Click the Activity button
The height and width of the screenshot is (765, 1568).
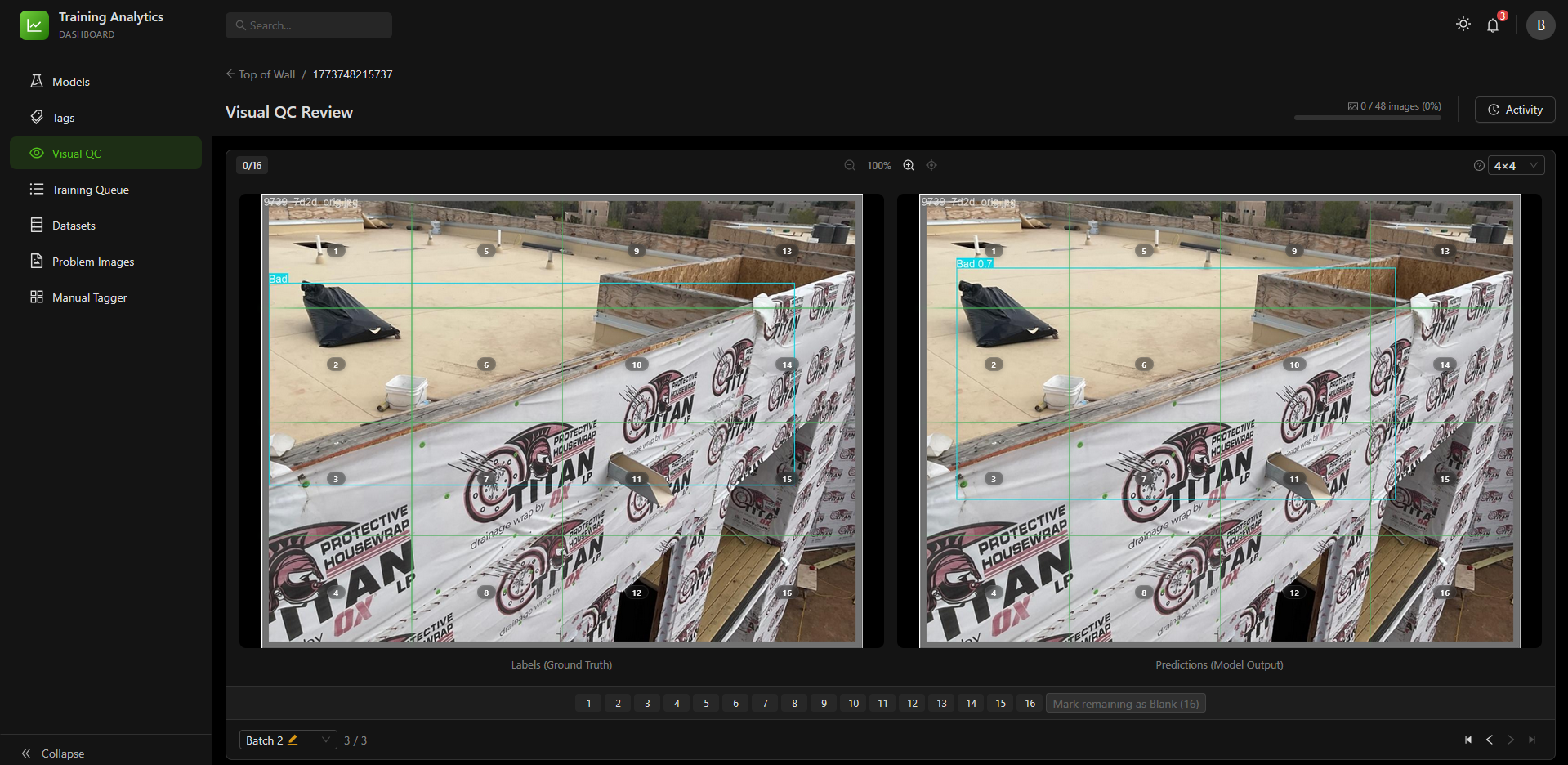tap(1515, 110)
